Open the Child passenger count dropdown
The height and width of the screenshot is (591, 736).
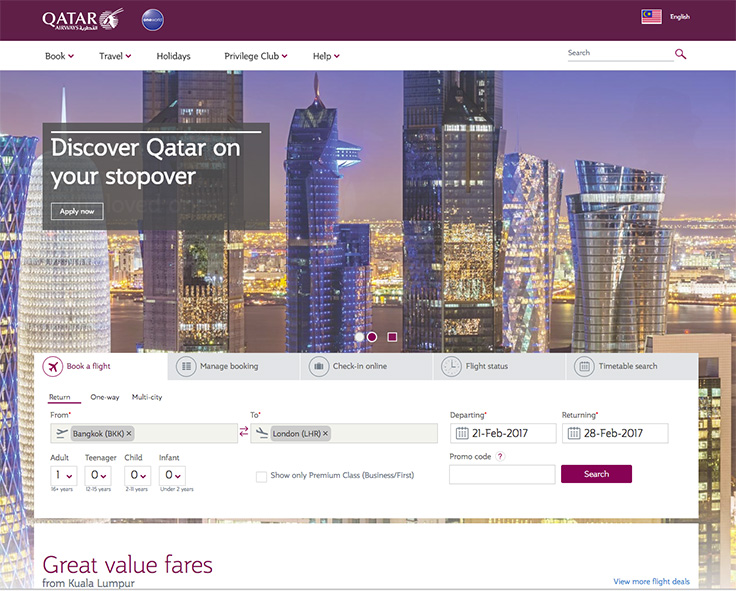[138, 476]
